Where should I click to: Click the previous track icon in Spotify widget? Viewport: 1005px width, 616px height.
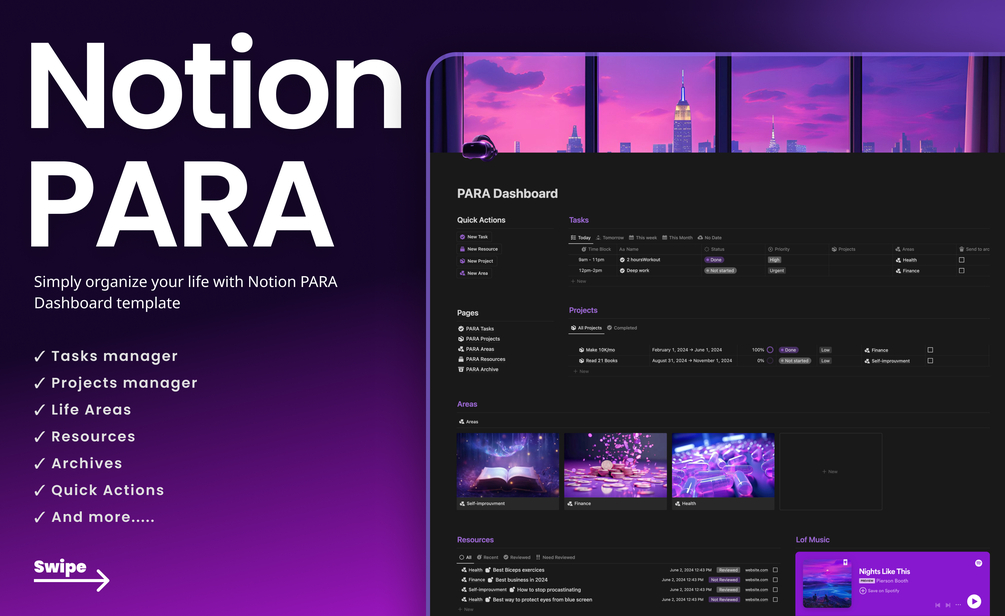click(x=937, y=605)
